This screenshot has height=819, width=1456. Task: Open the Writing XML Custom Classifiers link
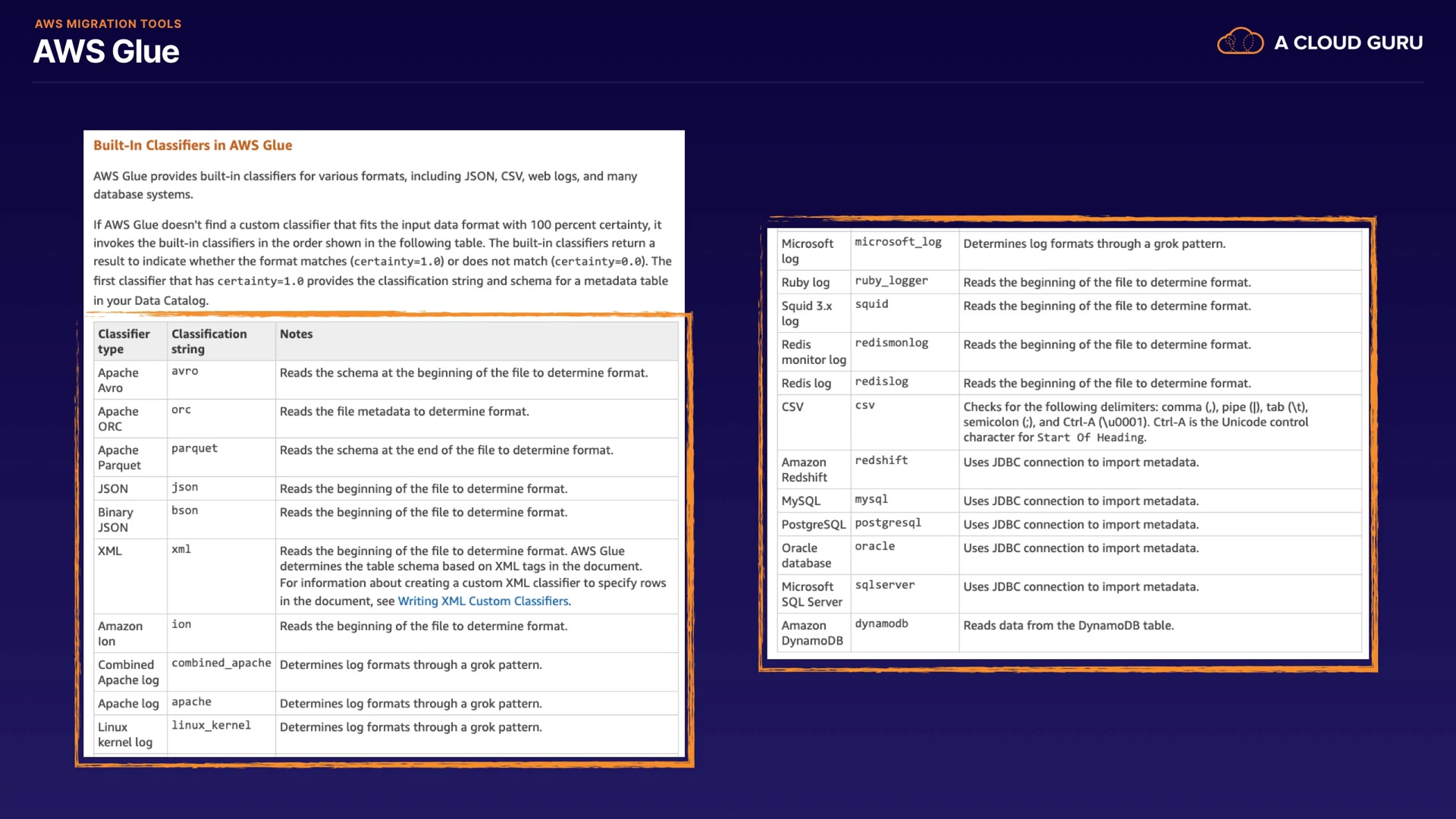[x=484, y=601]
